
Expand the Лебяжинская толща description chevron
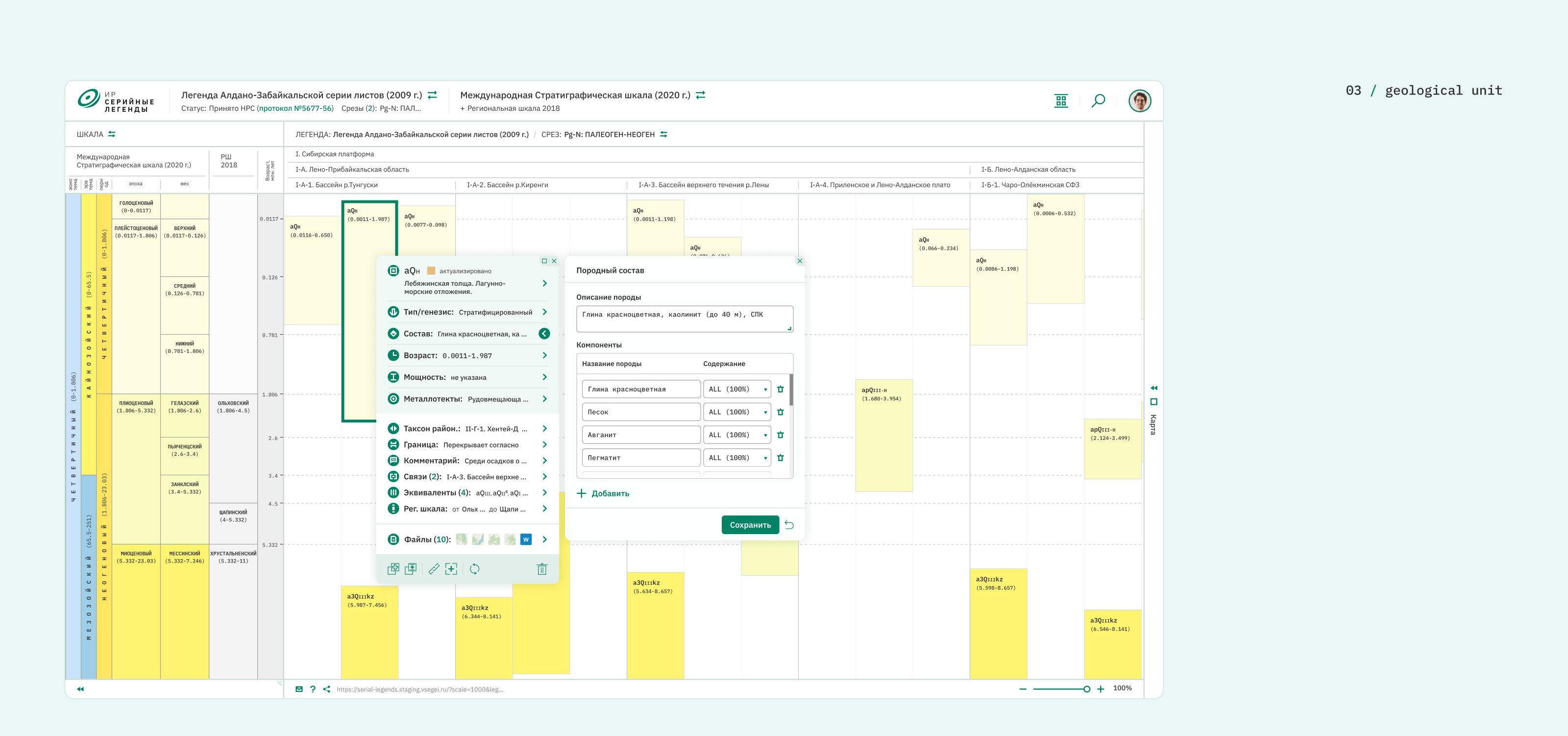[545, 283]
